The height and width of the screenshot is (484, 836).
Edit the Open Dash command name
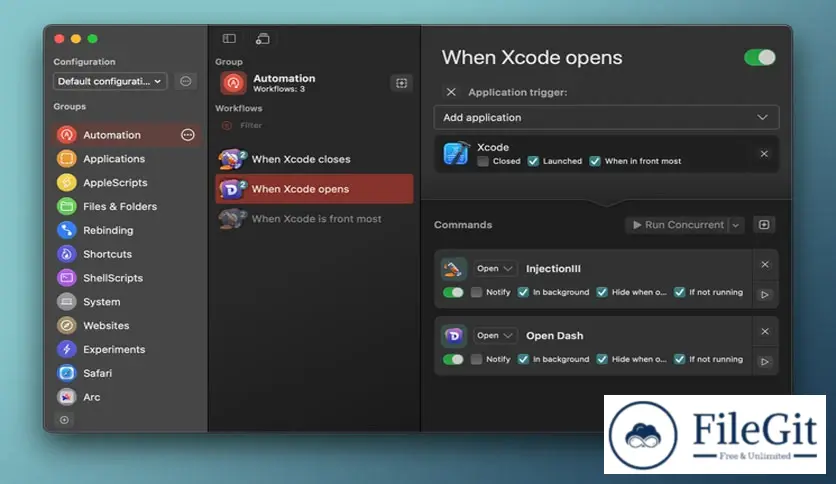554,336
